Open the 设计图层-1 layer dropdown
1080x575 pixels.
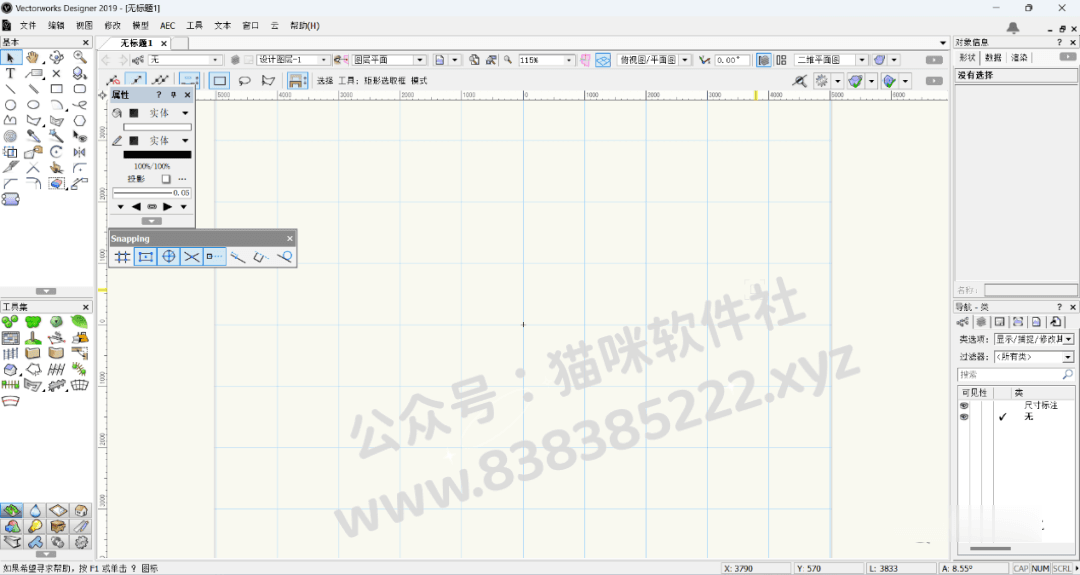(292, 60)
